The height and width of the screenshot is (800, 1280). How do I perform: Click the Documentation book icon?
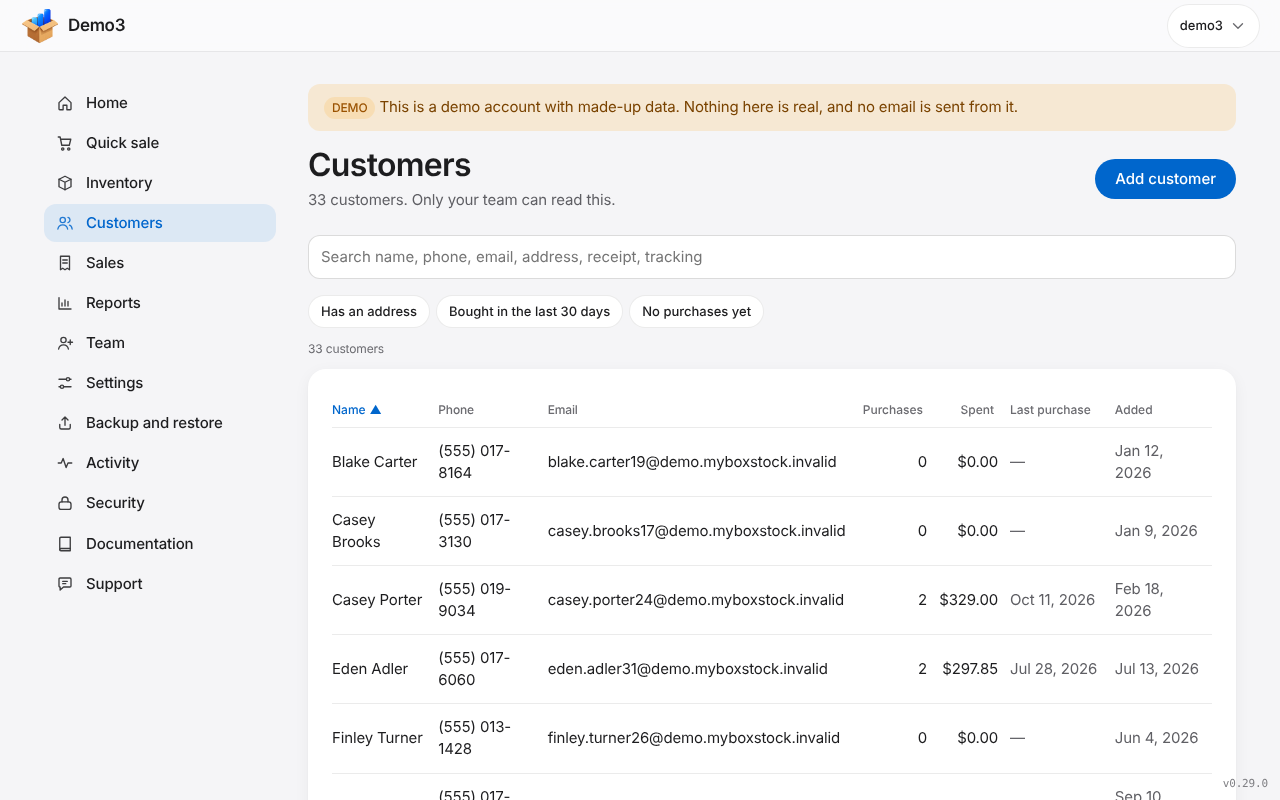click(x=65, y=544)
